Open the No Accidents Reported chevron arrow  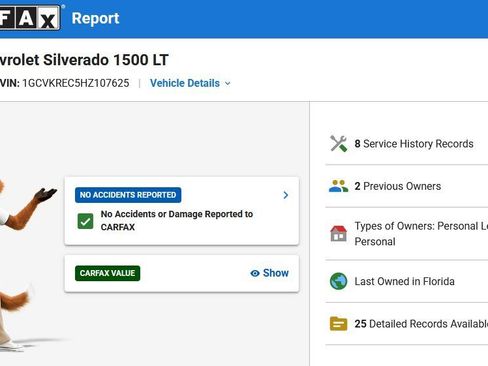(x=286, y=195)
